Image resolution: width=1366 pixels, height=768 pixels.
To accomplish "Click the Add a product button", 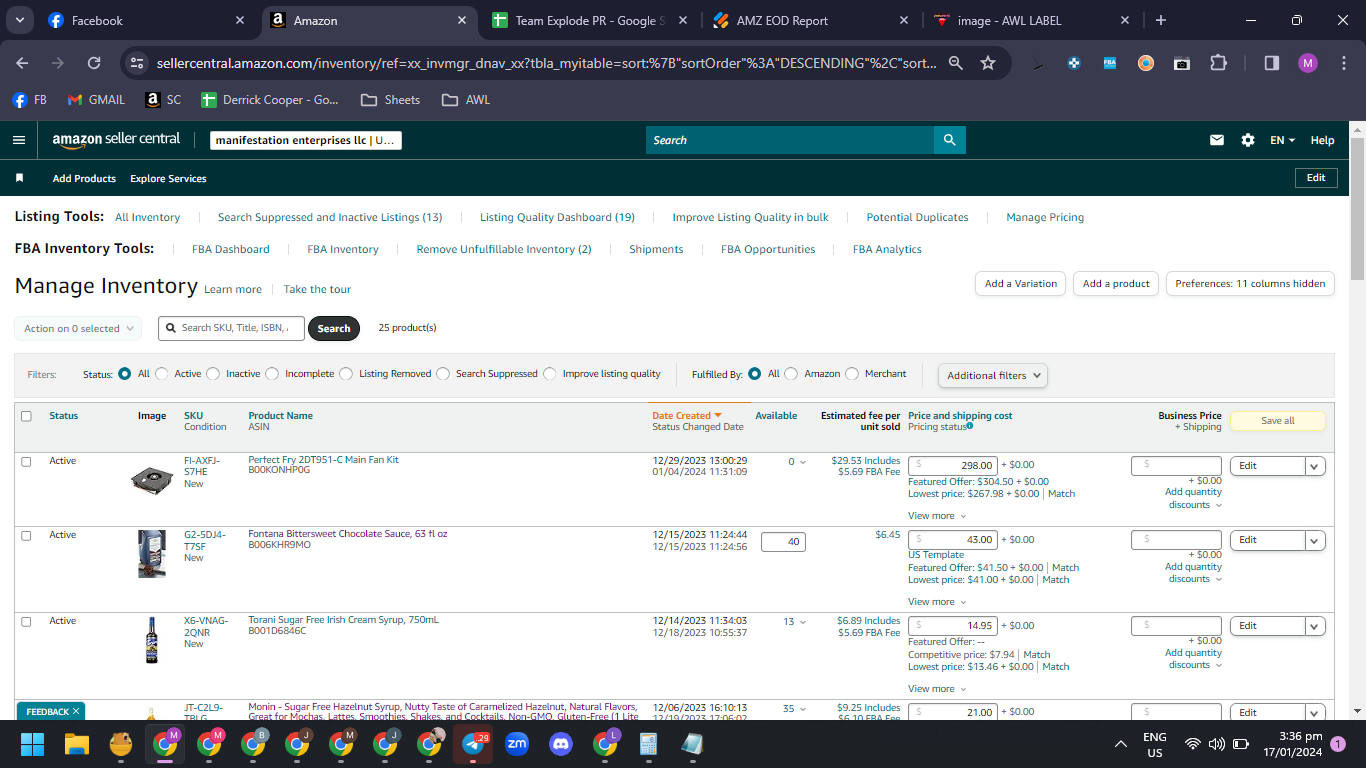I will tap(1116, 284).
